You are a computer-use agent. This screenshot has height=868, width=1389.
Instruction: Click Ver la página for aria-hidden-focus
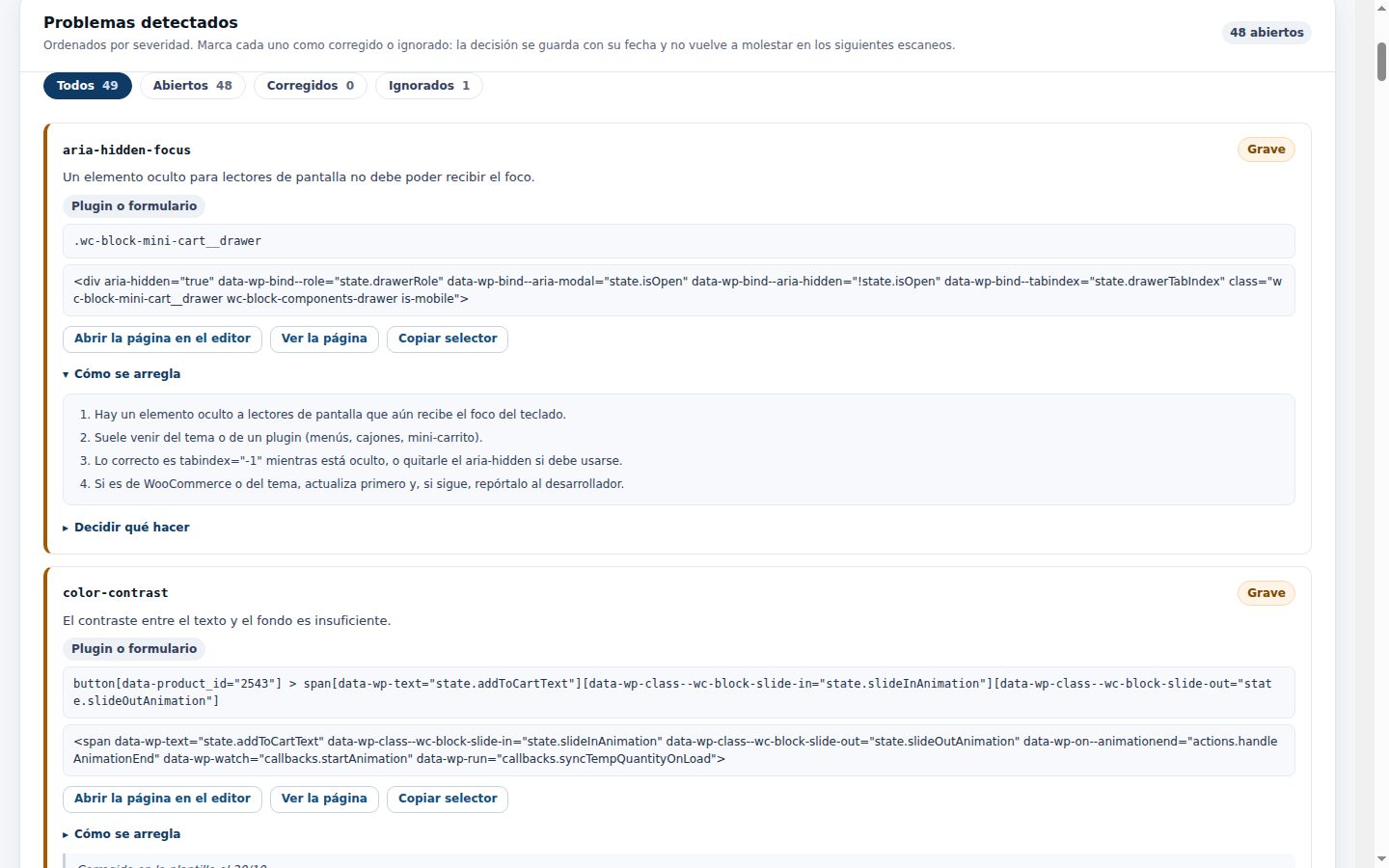click(324, 339)
